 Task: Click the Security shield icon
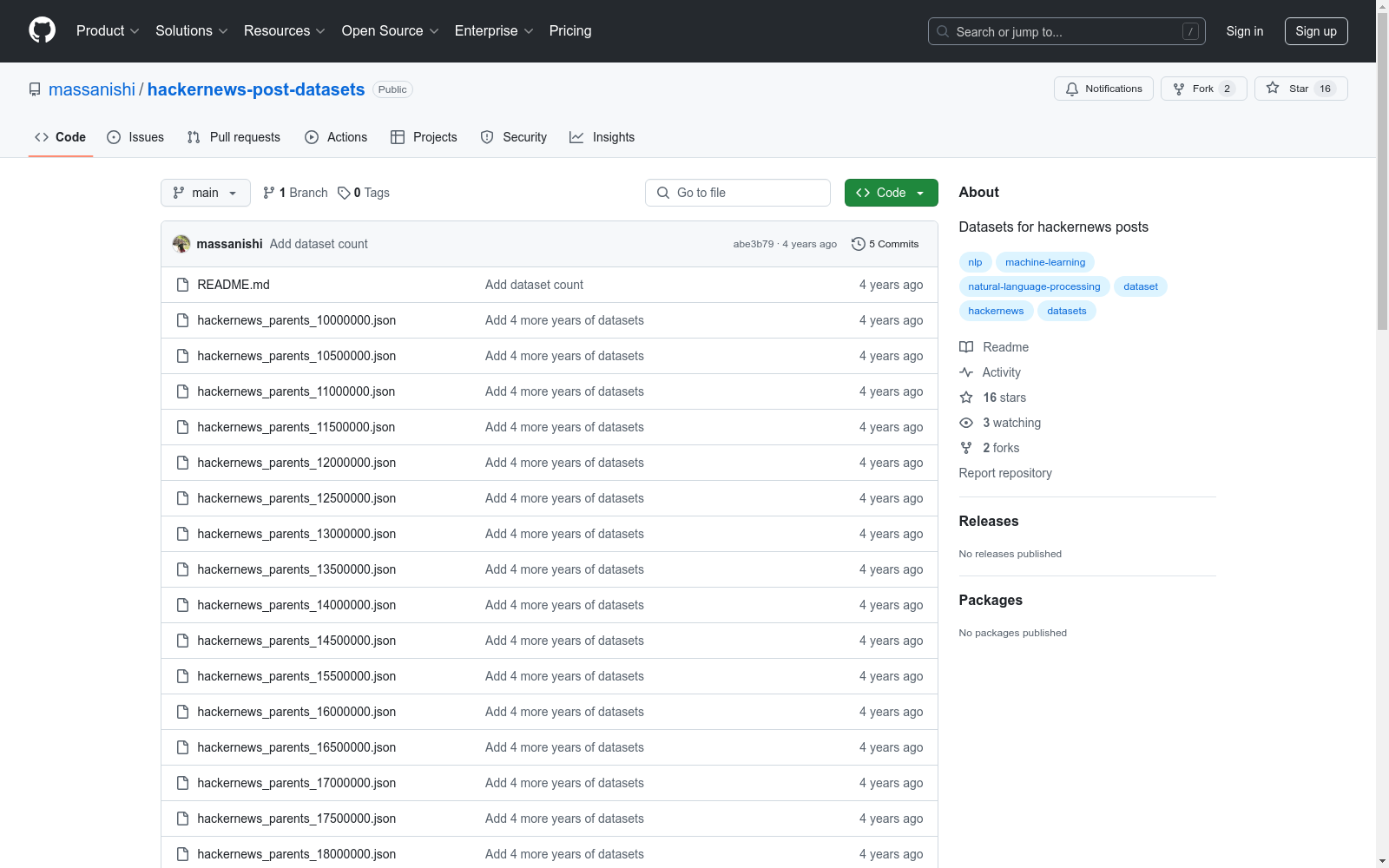[x=487, y=137]
